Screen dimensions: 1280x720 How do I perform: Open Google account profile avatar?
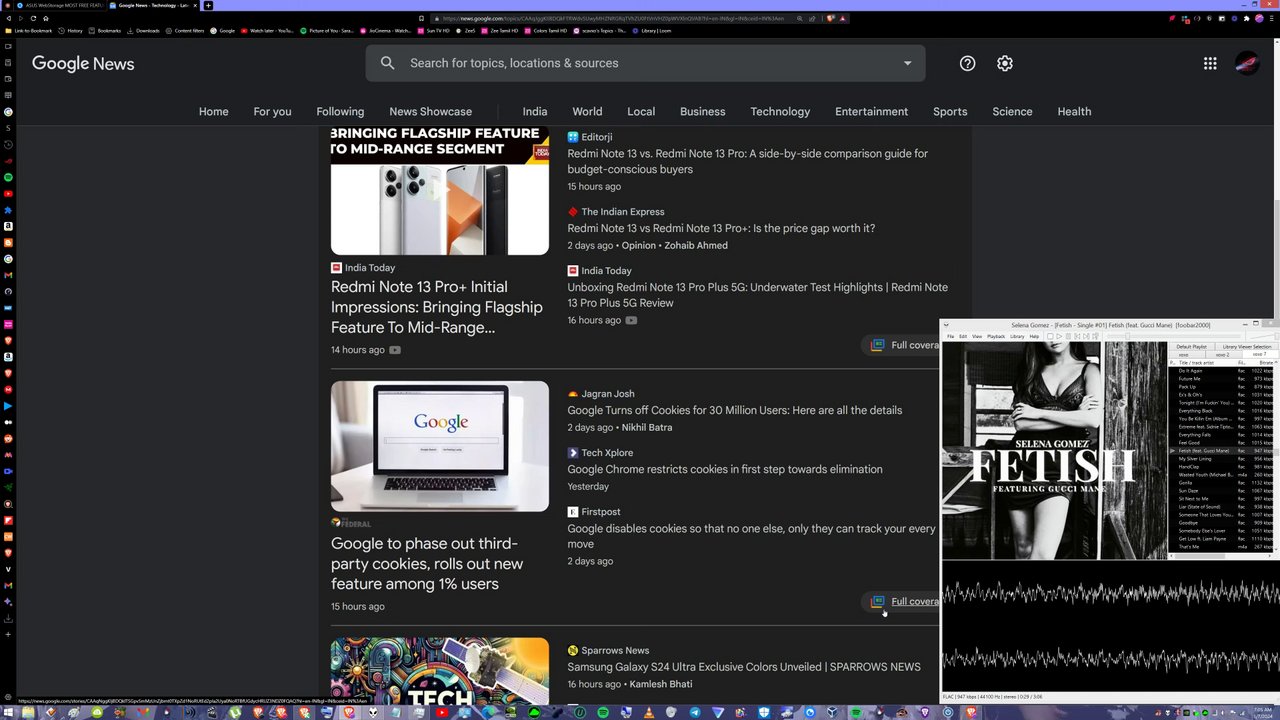click(x=1247, y=63)
